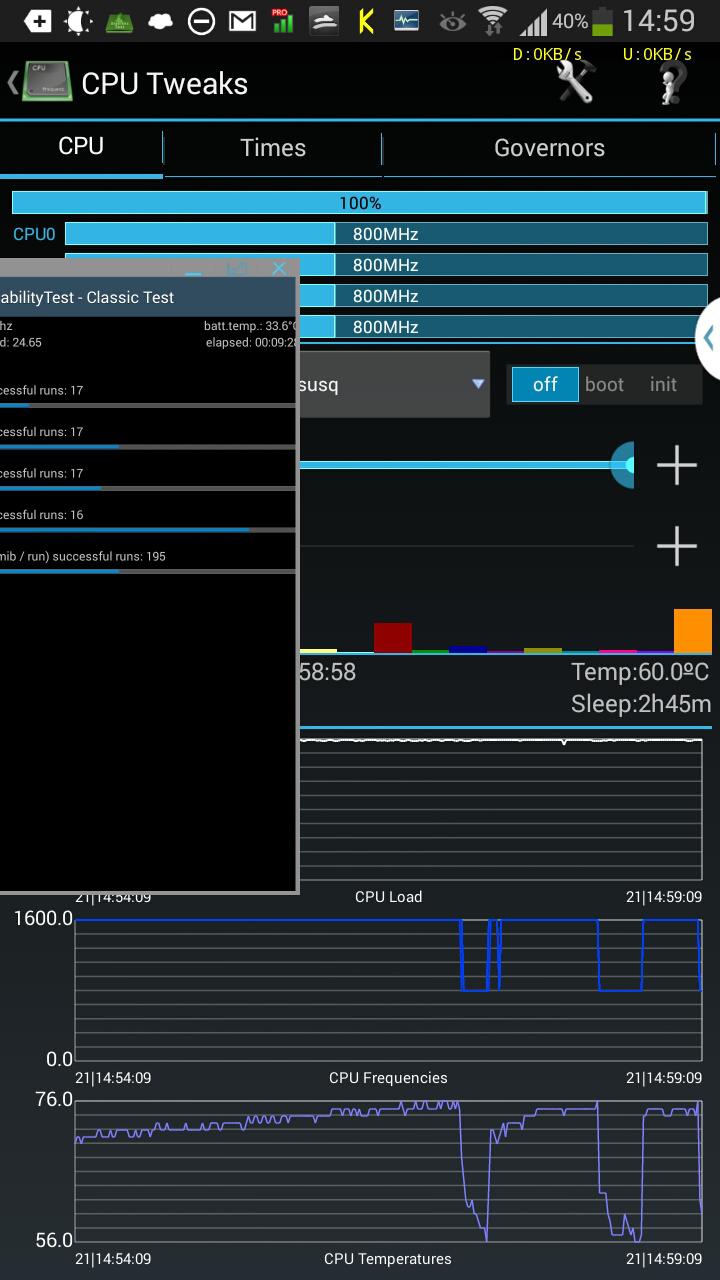Tap the clock showing 14:59
The width and height of the screenshot is (720, 1280).
658,21
